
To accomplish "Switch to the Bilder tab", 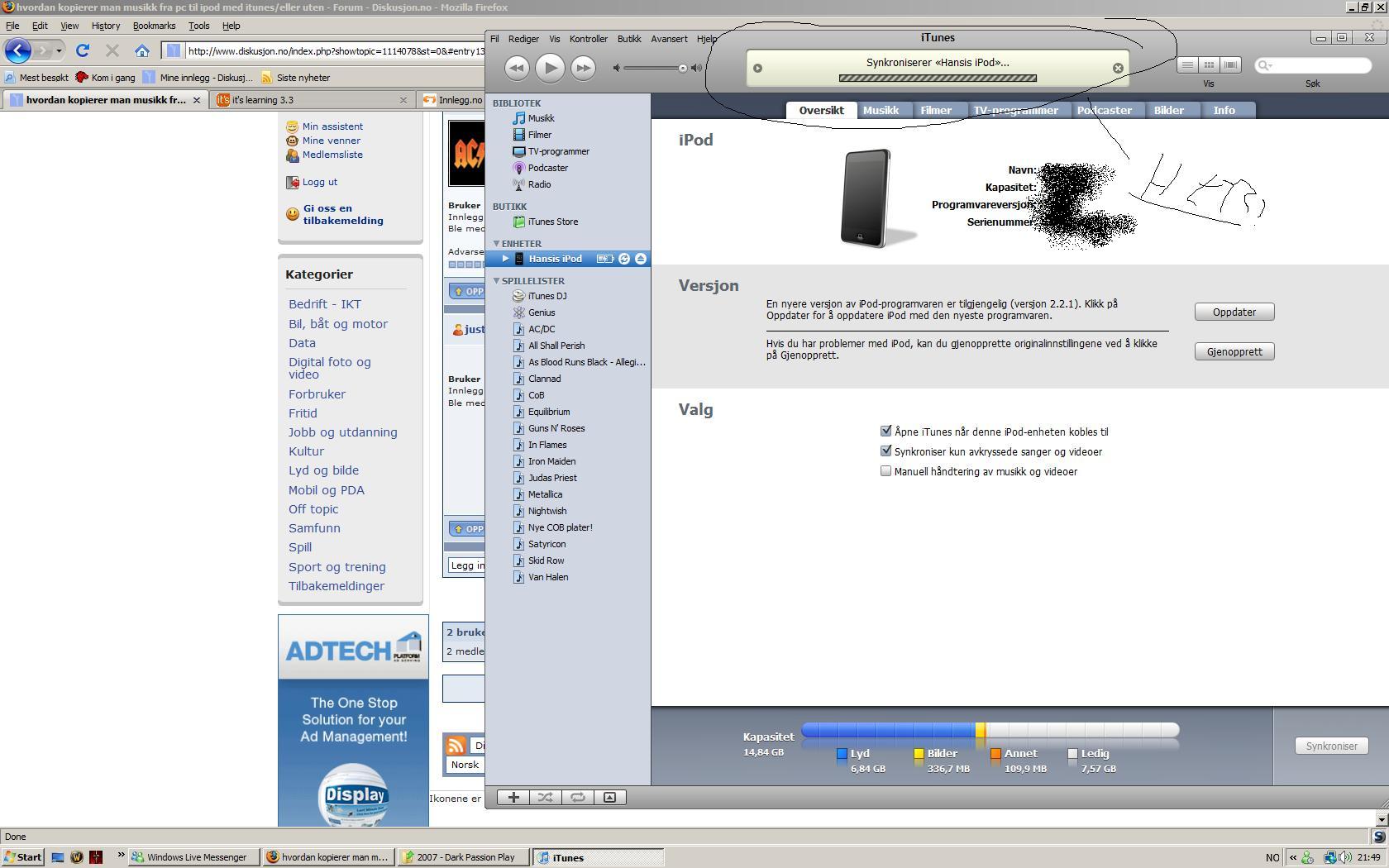I will click(1168, 110).
